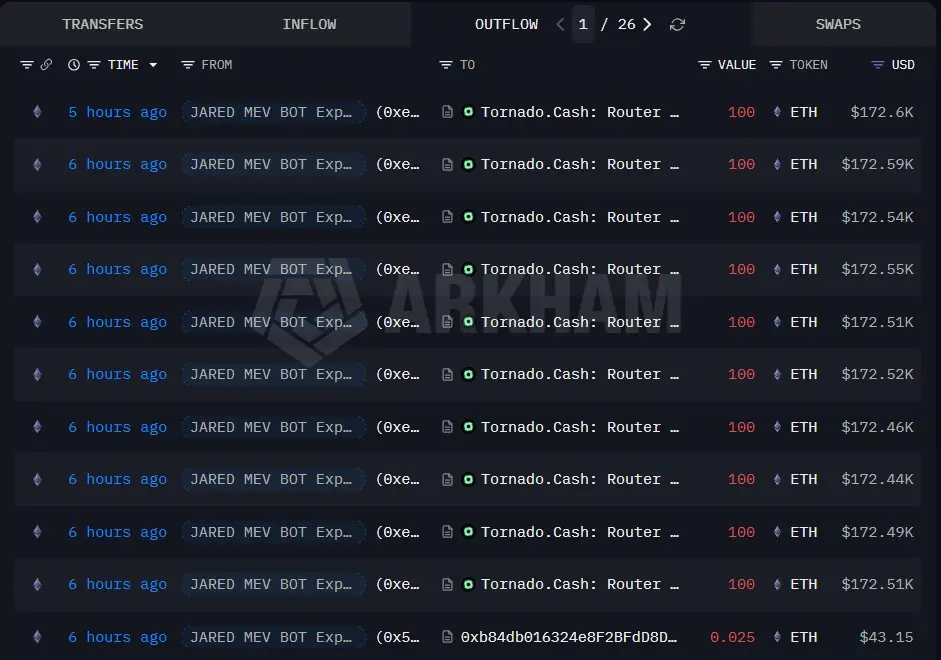Click the $172.44K USD amount
The image size is (941, 660).
click(877, 479)
